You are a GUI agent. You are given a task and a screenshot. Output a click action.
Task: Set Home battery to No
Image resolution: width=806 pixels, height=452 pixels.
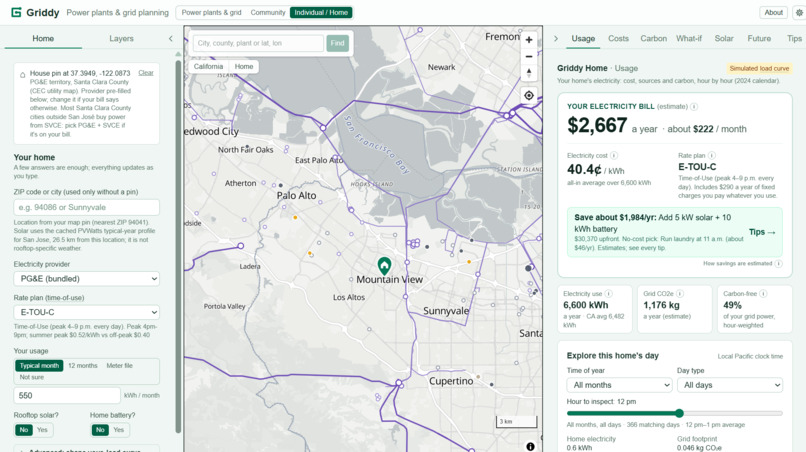point(100,430)
